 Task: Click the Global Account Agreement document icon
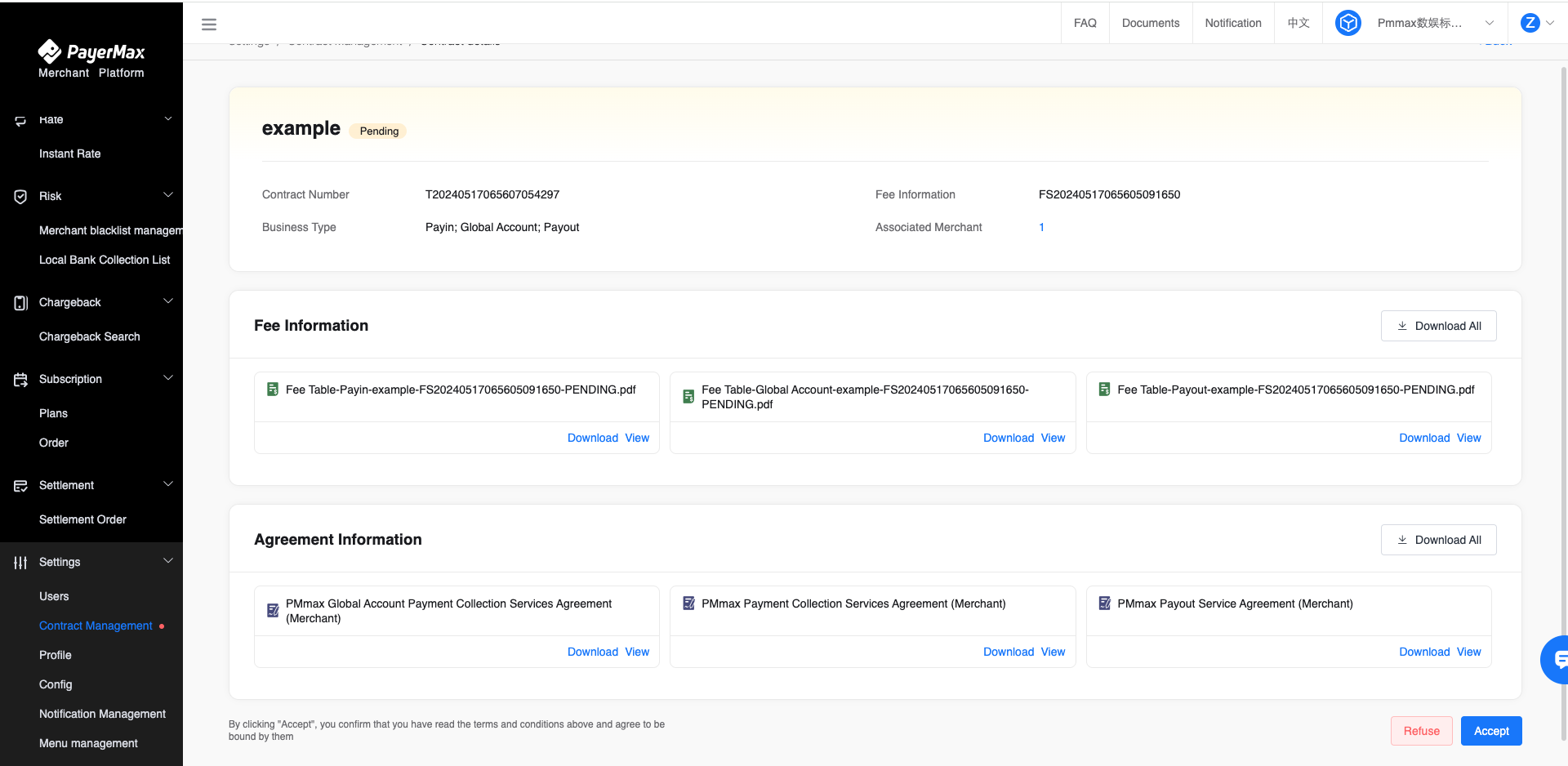click(273, 611)
